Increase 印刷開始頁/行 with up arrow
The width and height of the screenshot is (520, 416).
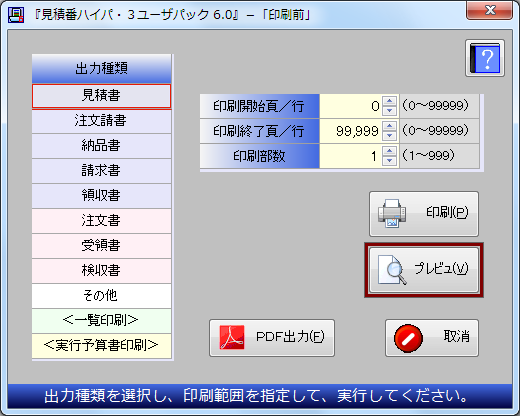pos(389,101)
